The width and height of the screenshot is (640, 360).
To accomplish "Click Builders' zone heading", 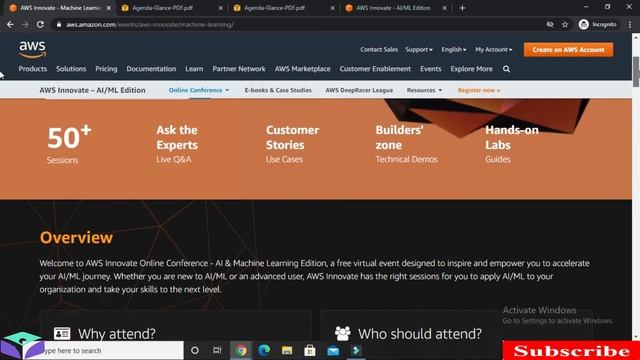I will tap(399, 138).
